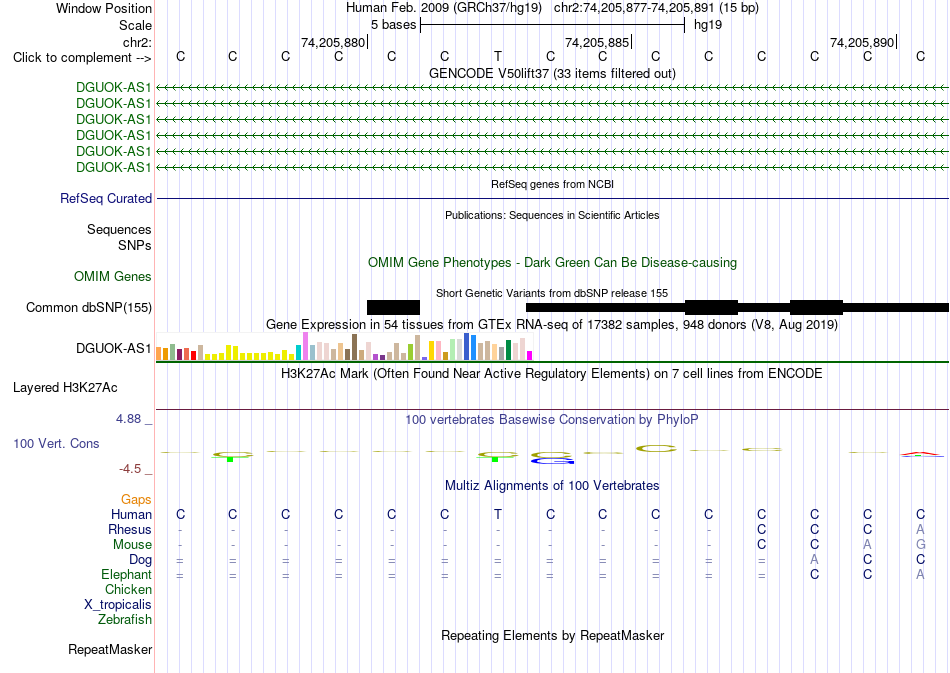This screenshot has height=673, width=950.
Task: Select the 'Human' species row label
Action: click(x=131, y=514)
